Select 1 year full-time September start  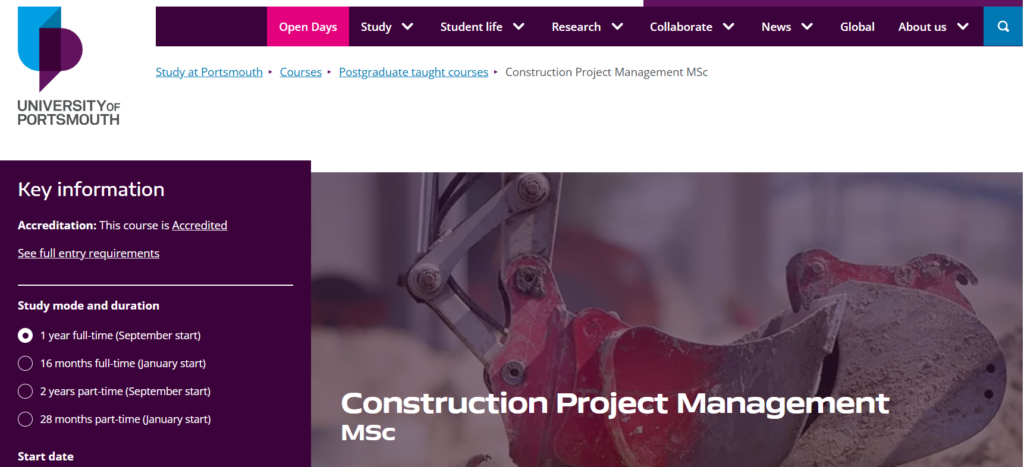(x=25, y=336)
